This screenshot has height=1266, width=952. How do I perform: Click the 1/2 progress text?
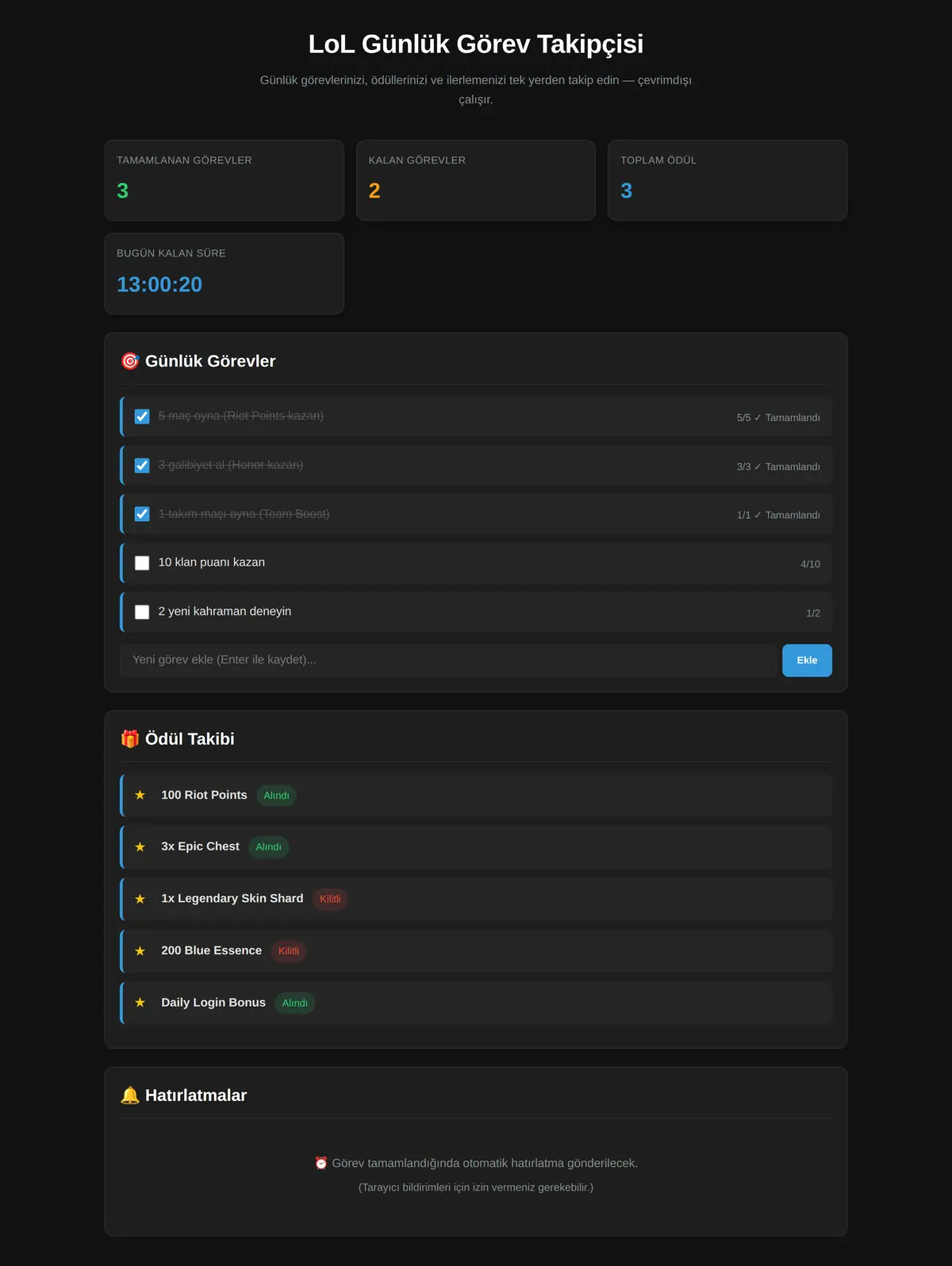813,613
